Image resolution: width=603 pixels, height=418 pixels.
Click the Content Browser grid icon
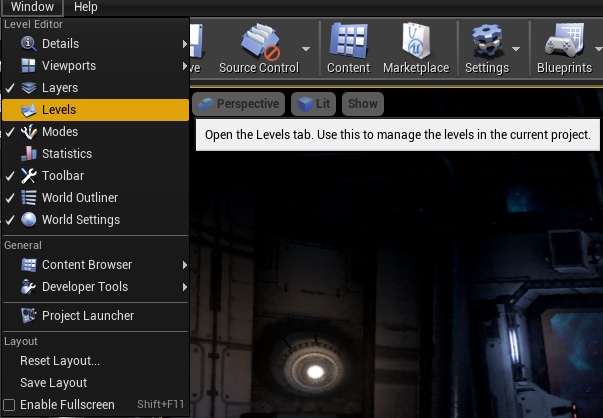(28, 265)
